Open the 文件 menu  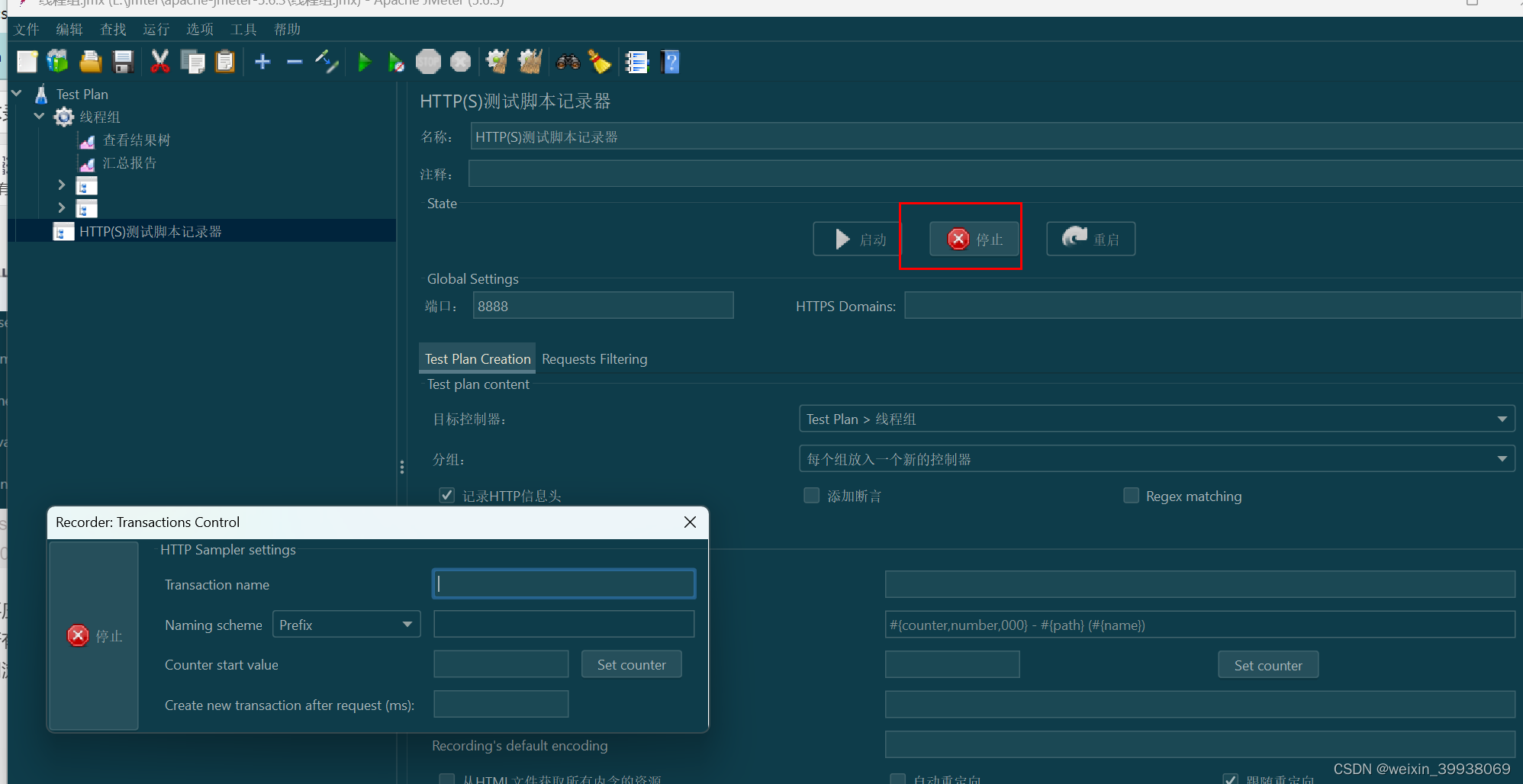tap(26, 30)
